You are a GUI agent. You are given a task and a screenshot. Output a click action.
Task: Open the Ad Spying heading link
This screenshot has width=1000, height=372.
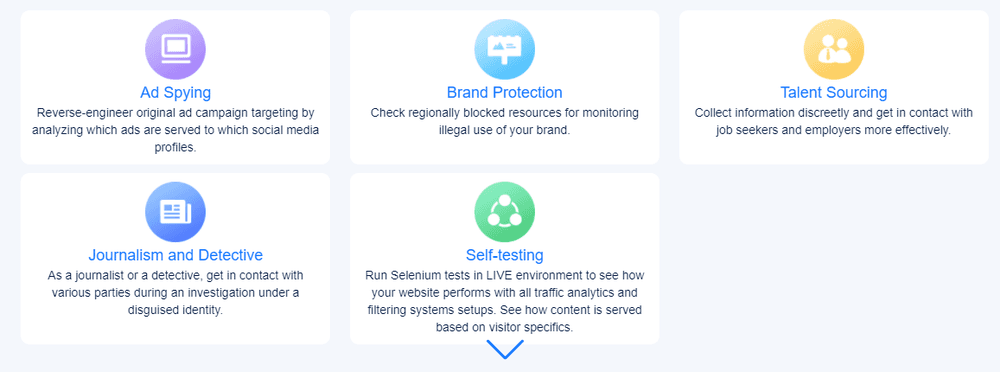(175, 93)
